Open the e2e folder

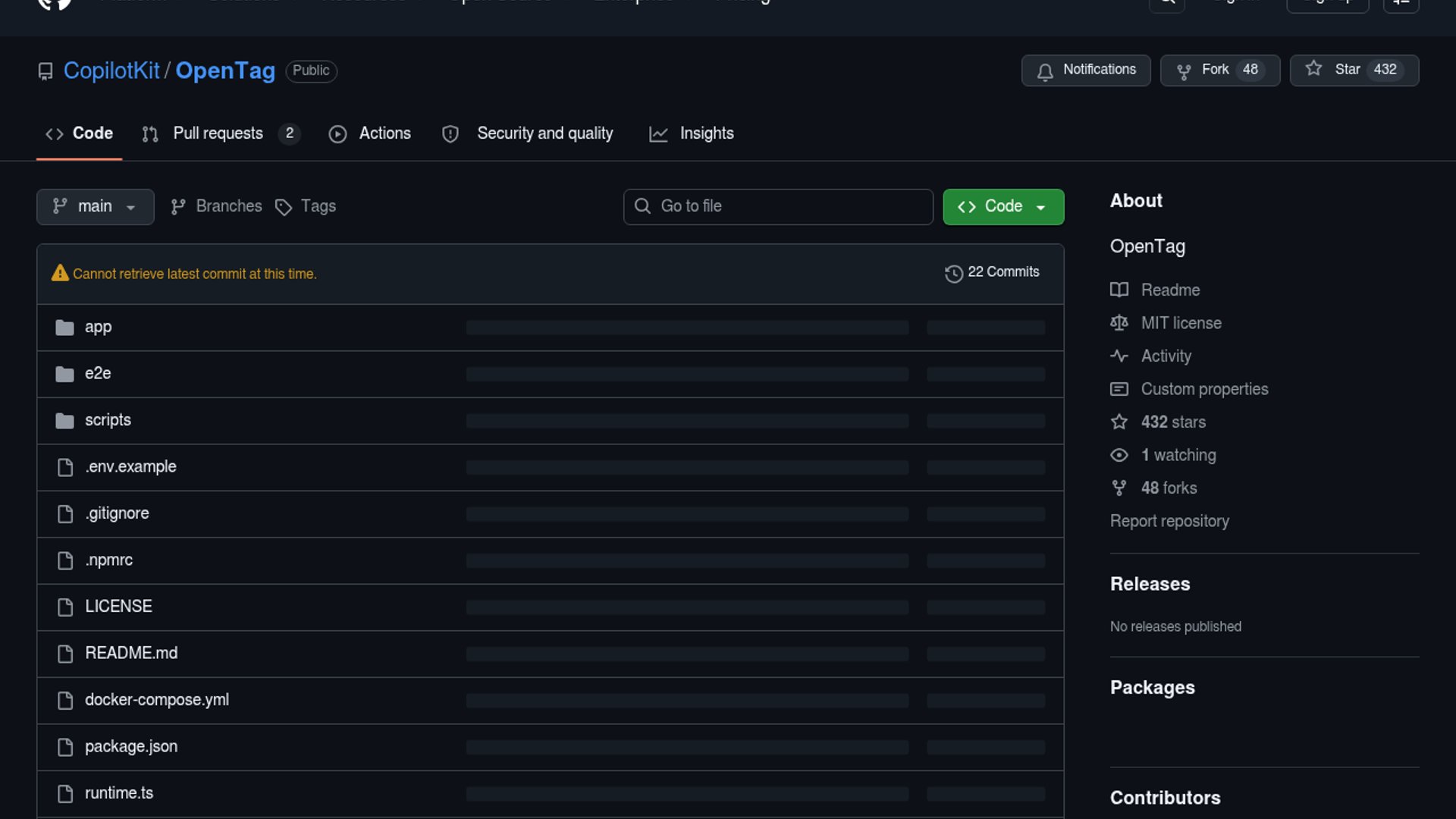tap(98, 373)
